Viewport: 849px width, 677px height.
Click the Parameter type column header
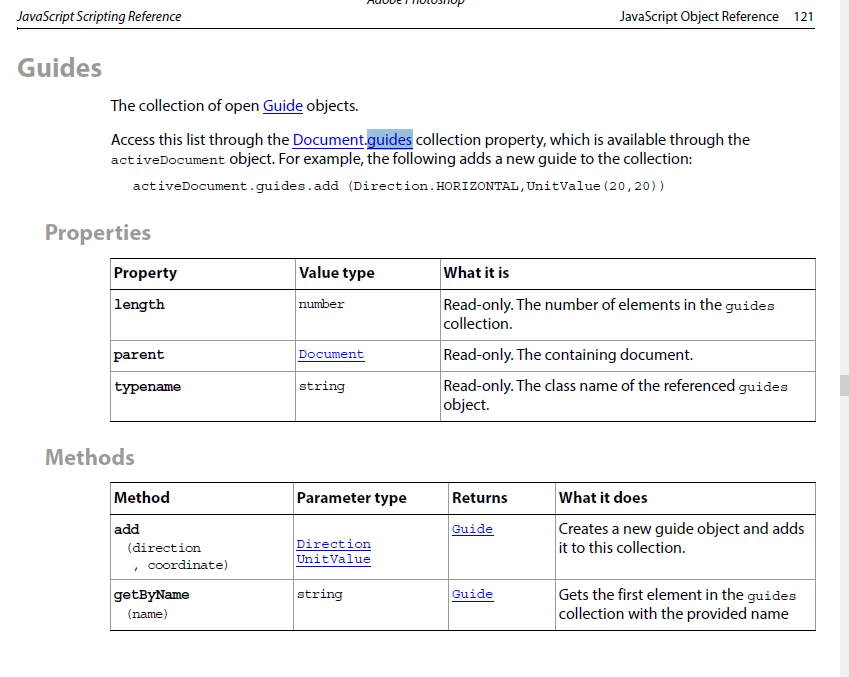[351, 498]
